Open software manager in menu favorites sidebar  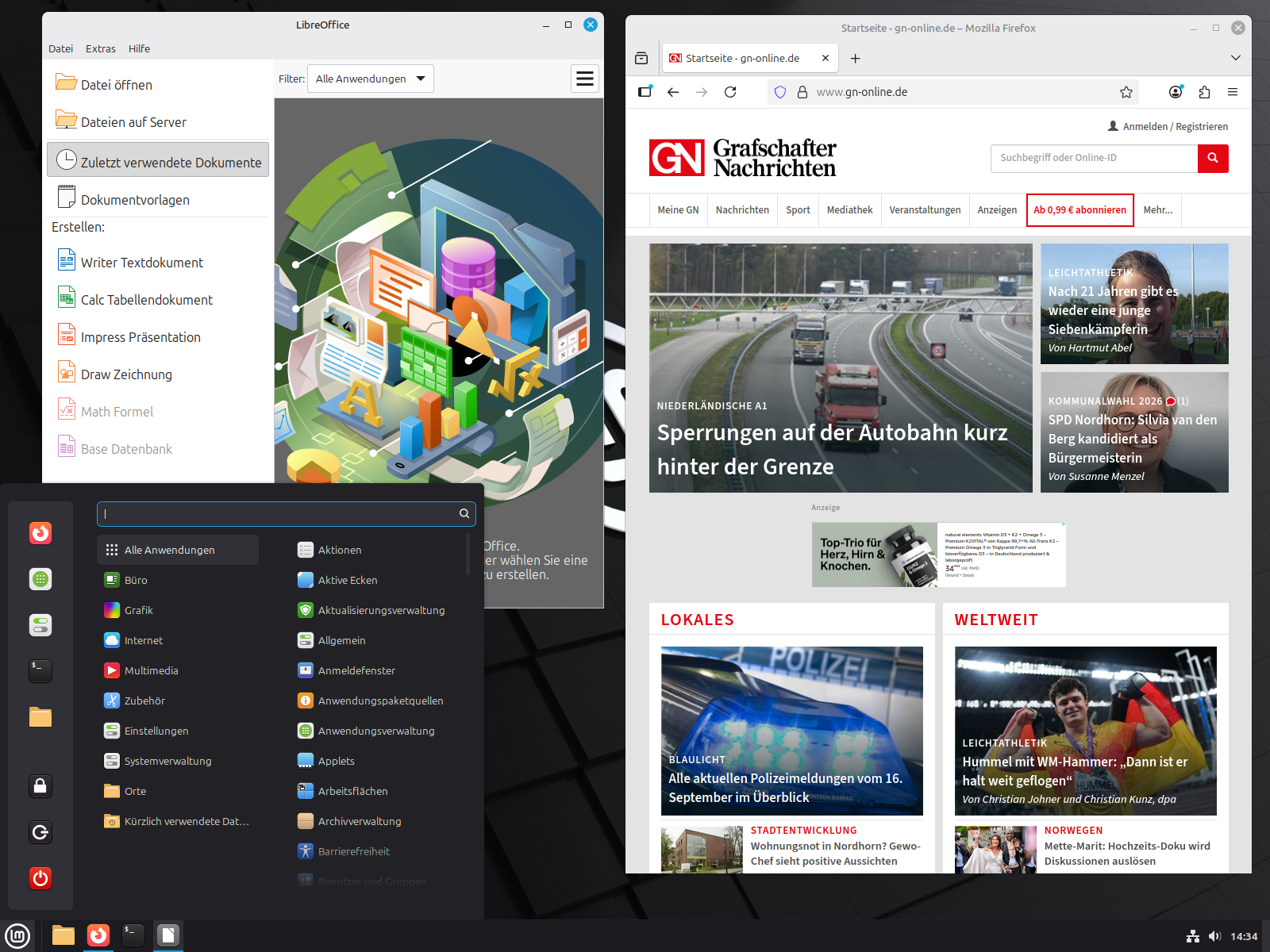point(40,579)
